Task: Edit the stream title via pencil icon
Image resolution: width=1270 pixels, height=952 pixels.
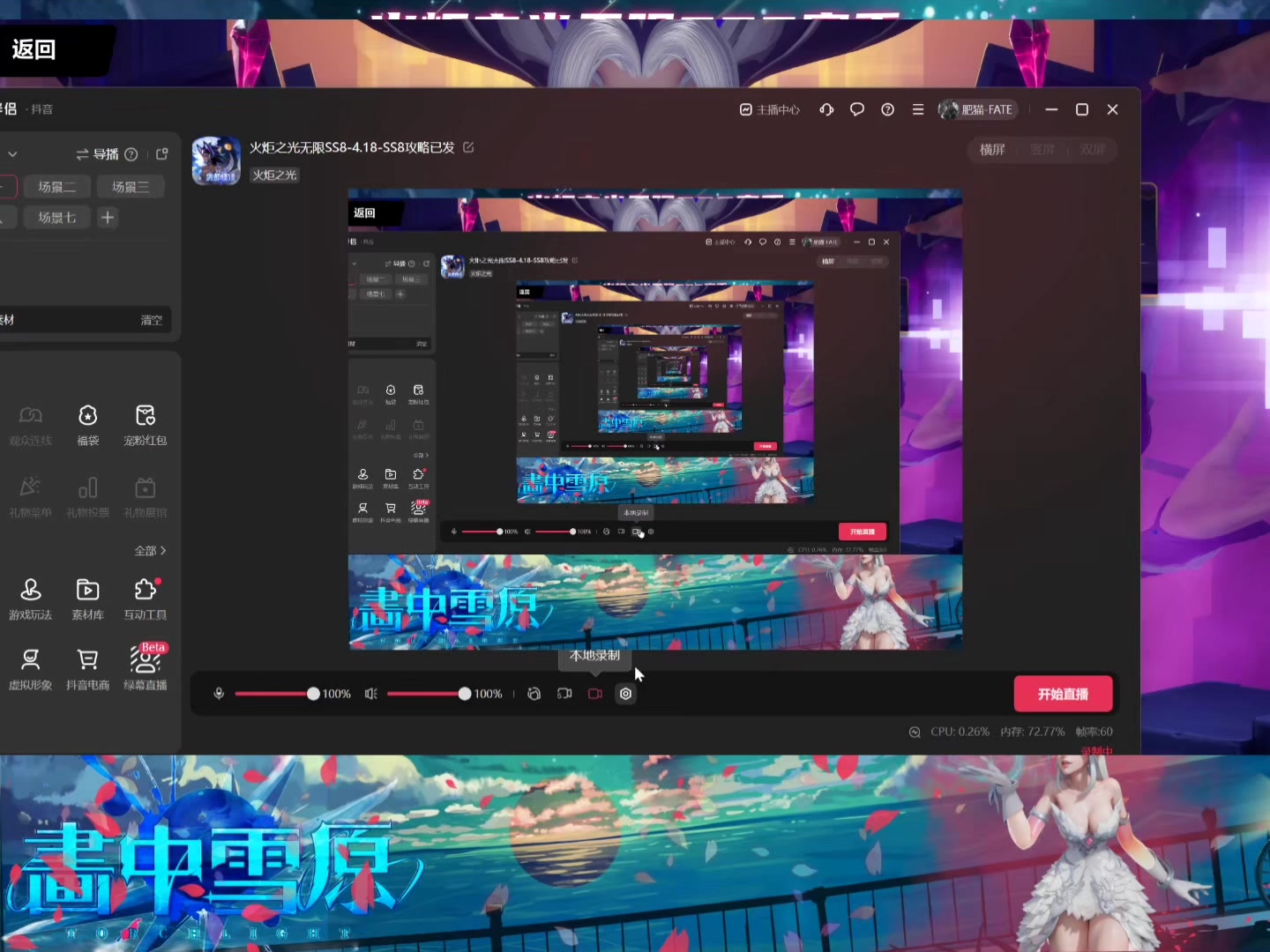Action: (468, 147)
